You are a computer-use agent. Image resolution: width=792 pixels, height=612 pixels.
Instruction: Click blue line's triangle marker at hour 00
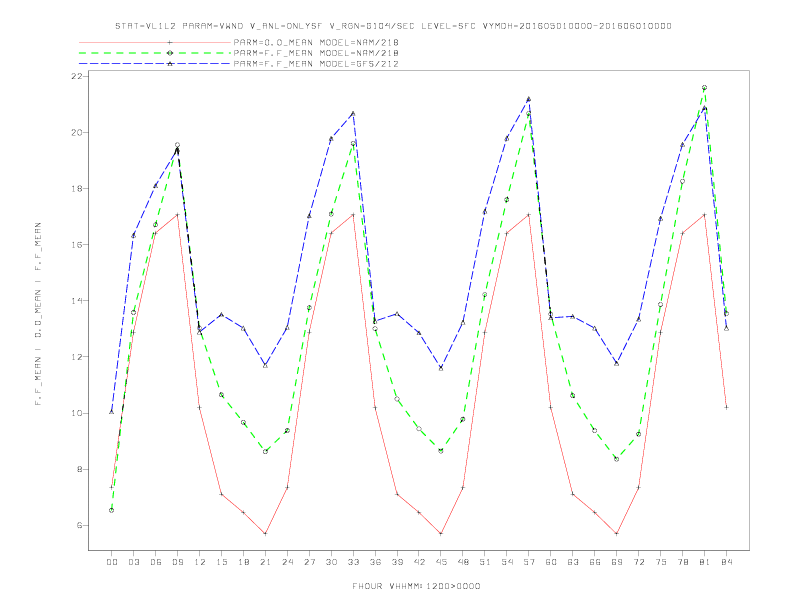click(x=112, y=412)
